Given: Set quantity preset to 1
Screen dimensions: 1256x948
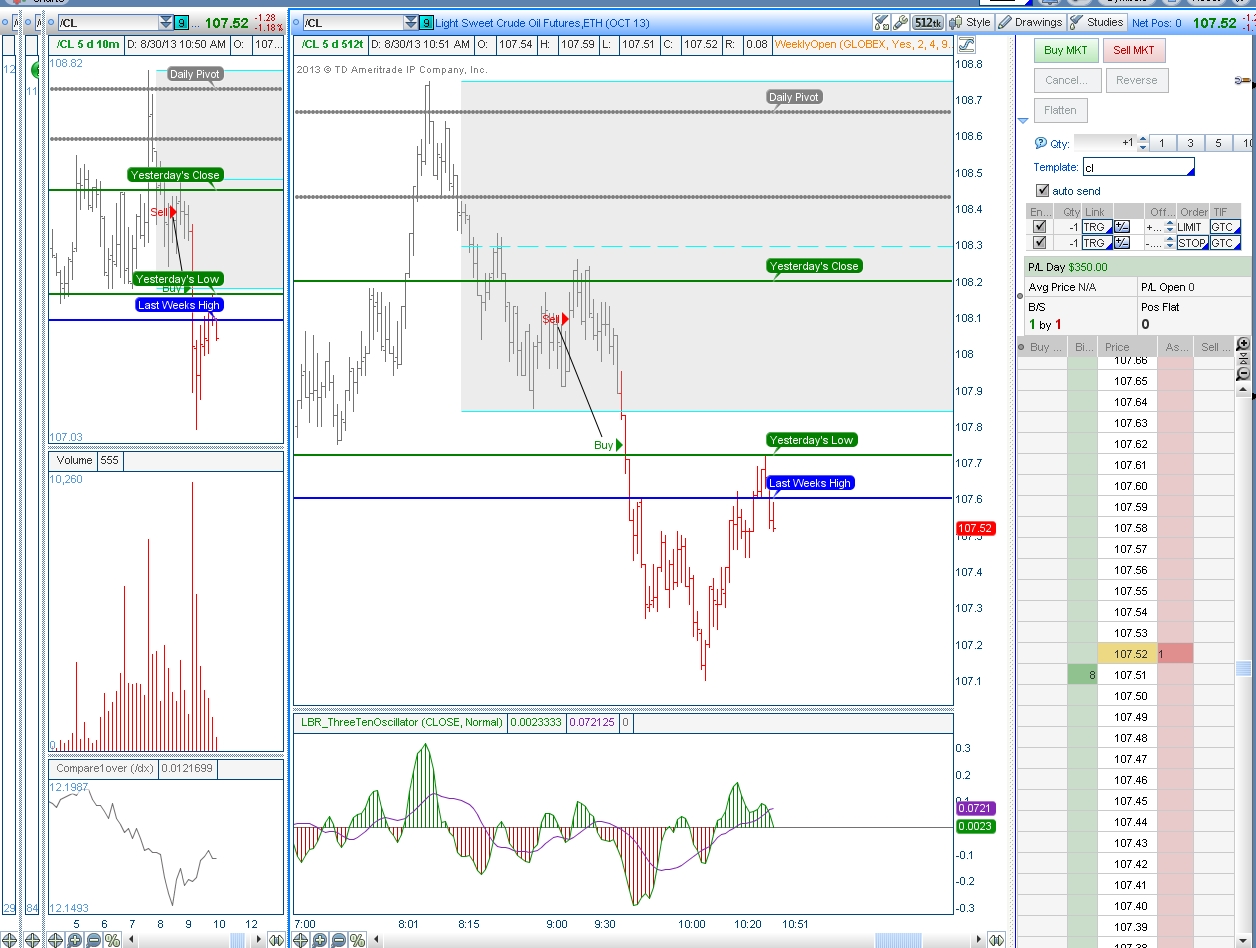Looking at the screenshot, I should point(1161,143).
